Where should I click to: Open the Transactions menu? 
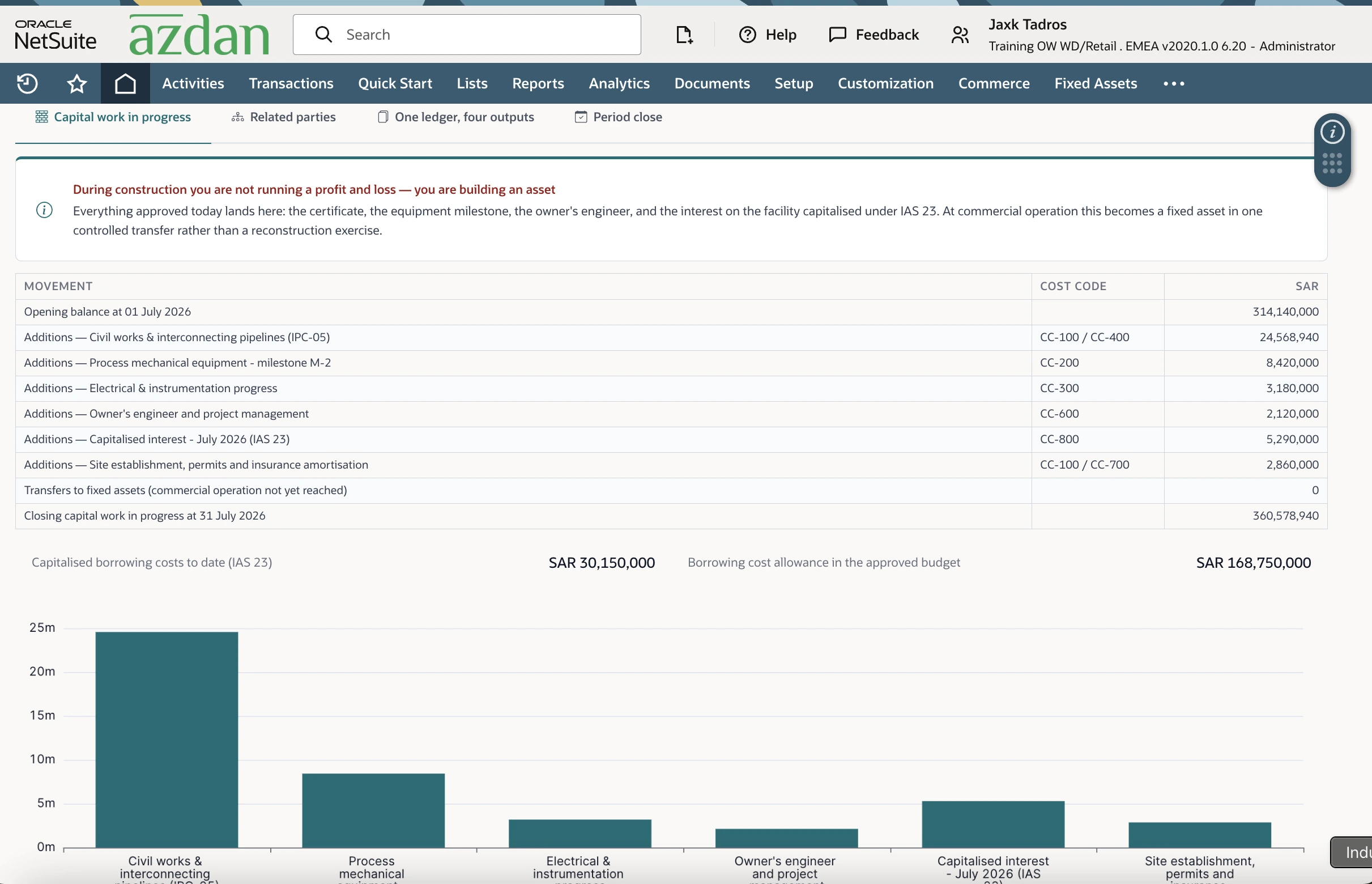pos(291,83)
